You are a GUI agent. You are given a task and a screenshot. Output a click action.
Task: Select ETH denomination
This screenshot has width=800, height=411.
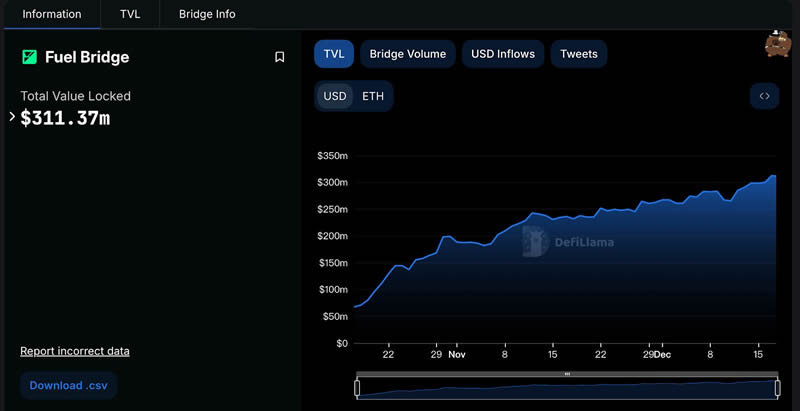point(372,96)
